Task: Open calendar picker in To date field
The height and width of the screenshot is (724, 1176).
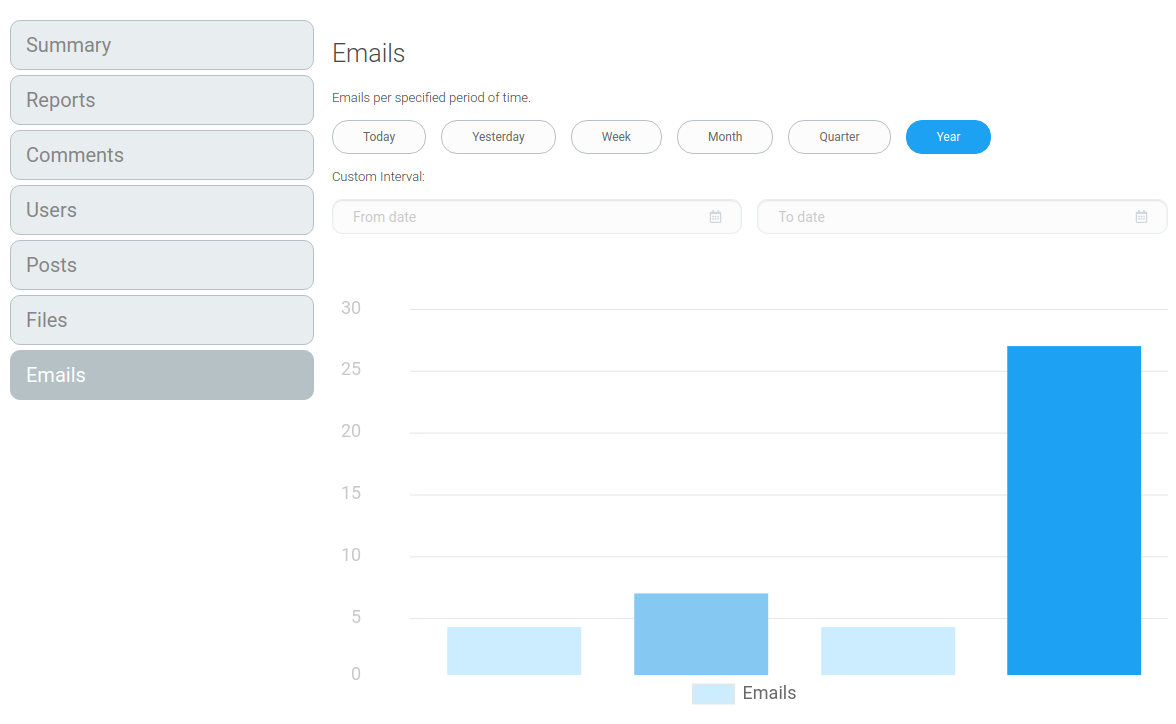Action: click(1142, 217)
